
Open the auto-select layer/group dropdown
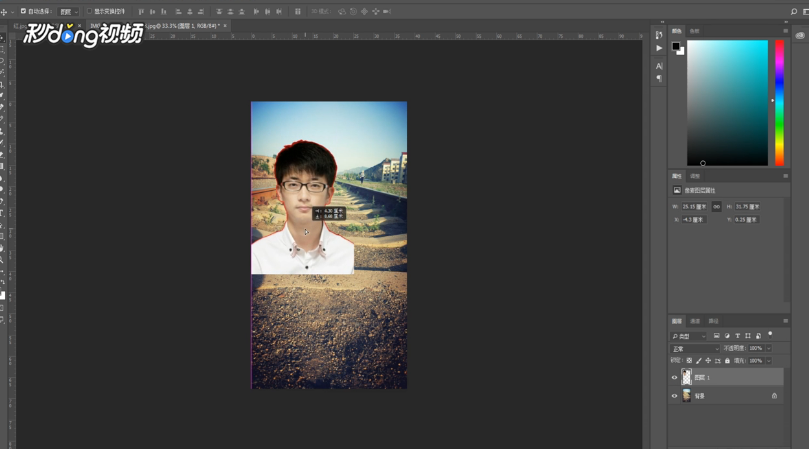tap(68, 11)
